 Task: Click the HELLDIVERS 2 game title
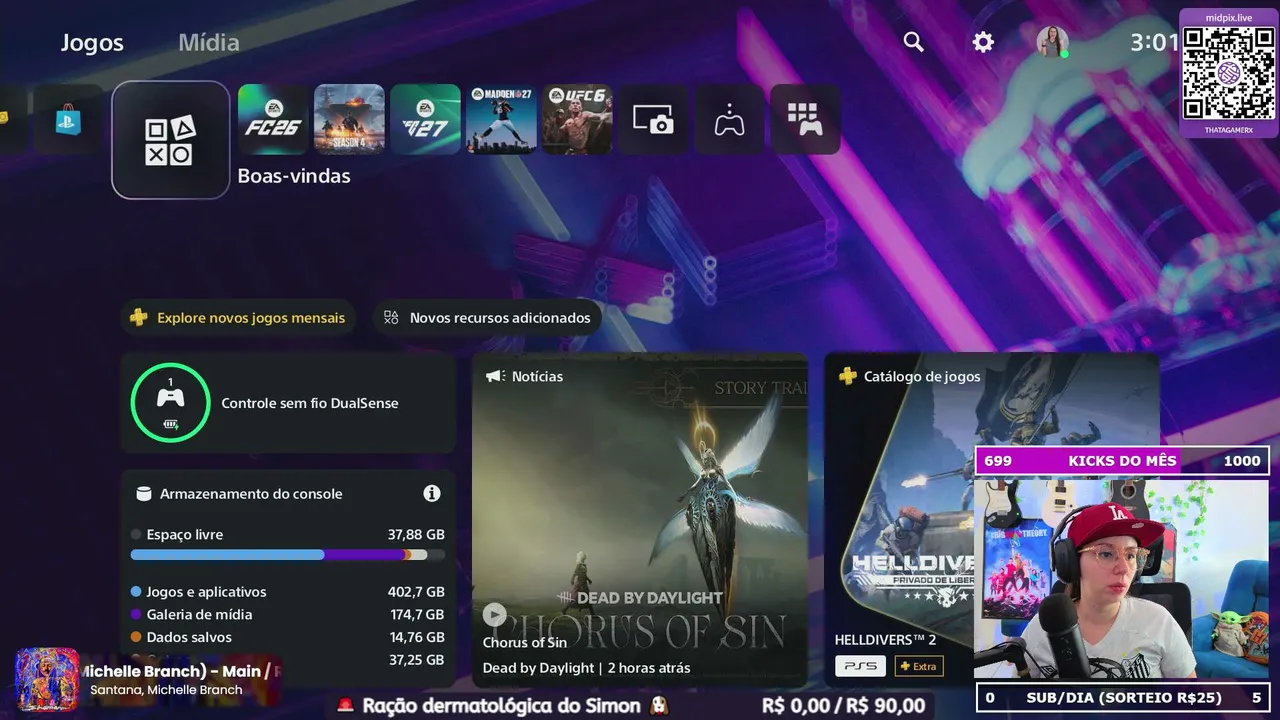885,640
